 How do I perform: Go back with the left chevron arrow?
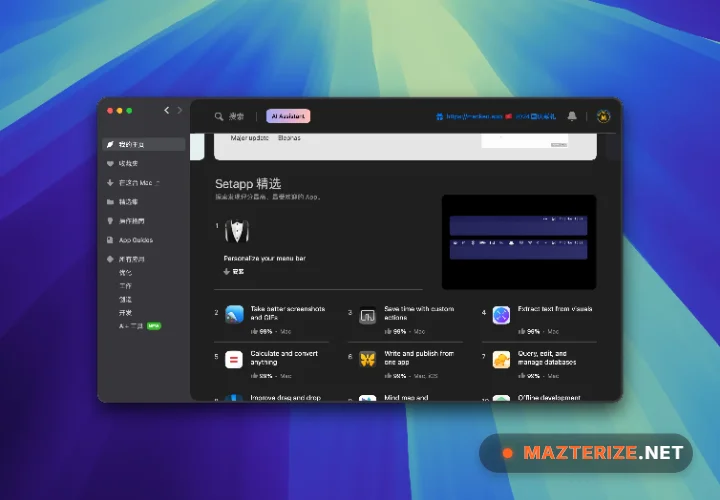(167, 110)
